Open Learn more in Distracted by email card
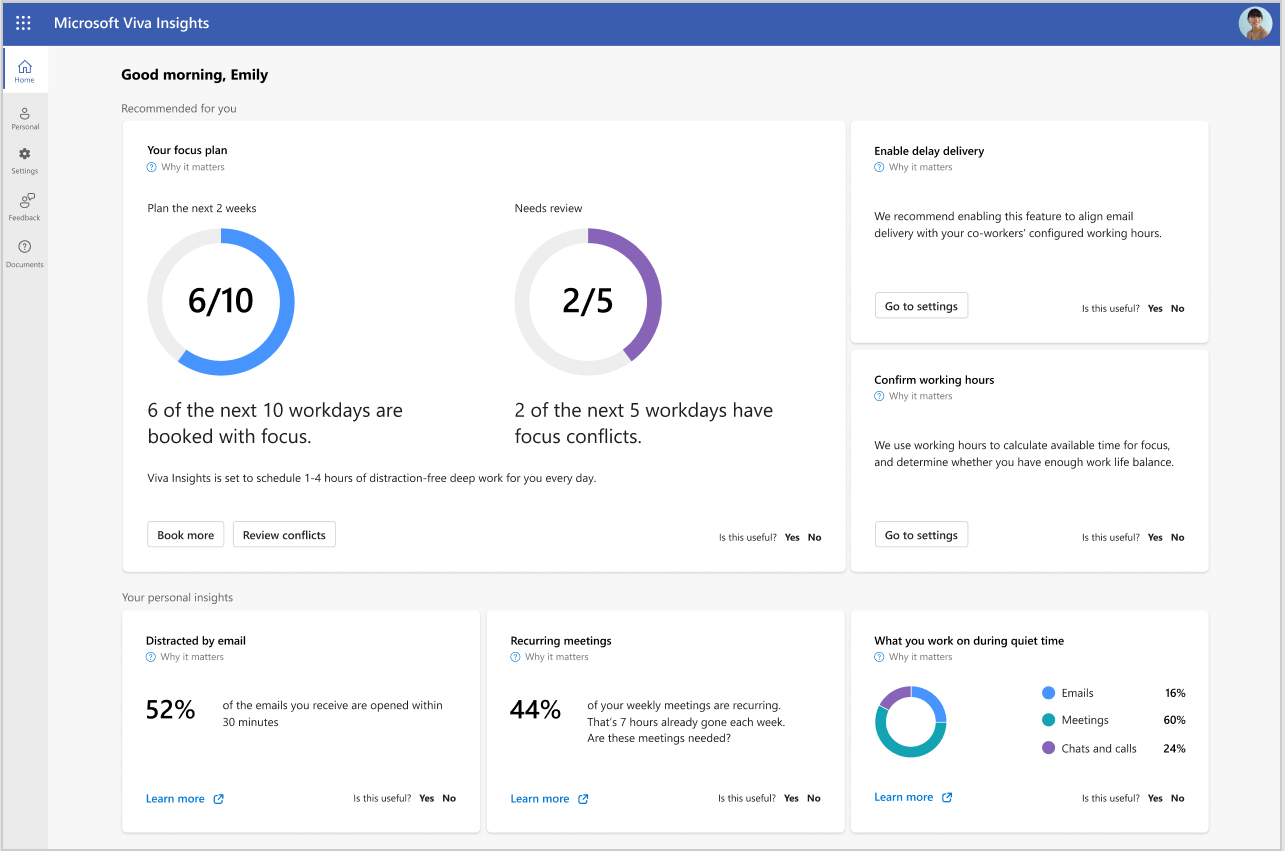This screenshot has height=851, width=1285. (175, 799)
